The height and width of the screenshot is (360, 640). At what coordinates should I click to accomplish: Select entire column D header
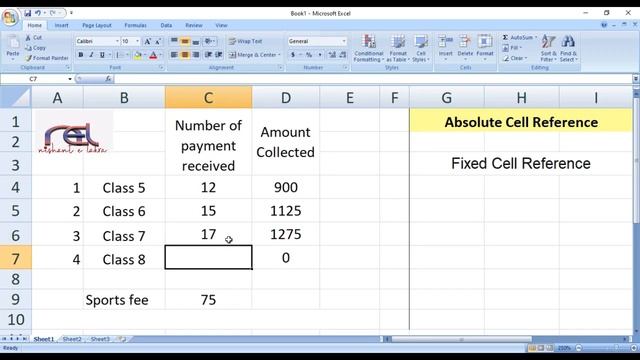(x=286, y=98)
